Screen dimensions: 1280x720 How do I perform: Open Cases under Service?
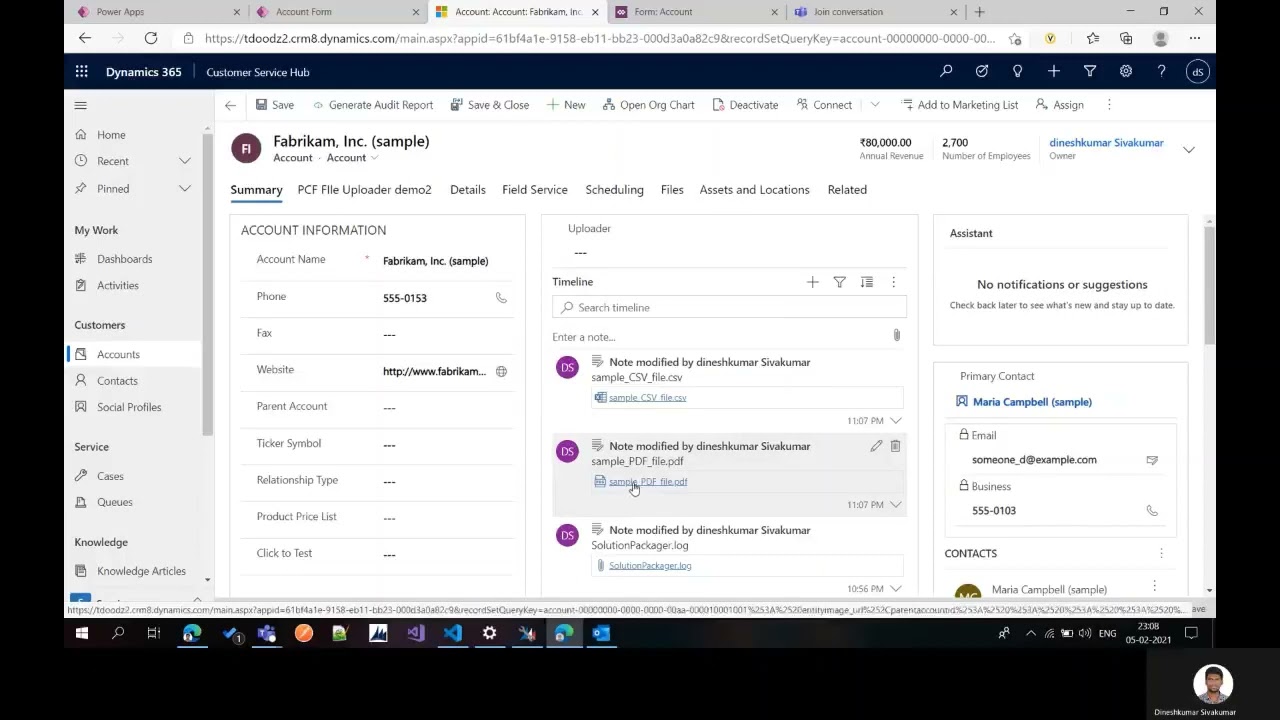point(110,477)
